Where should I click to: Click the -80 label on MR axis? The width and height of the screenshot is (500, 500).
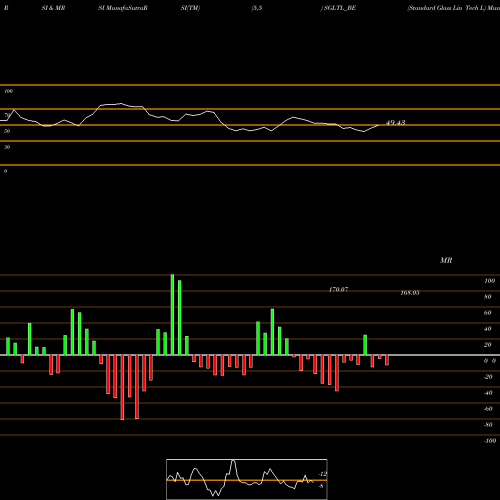[x=488, y=425]
